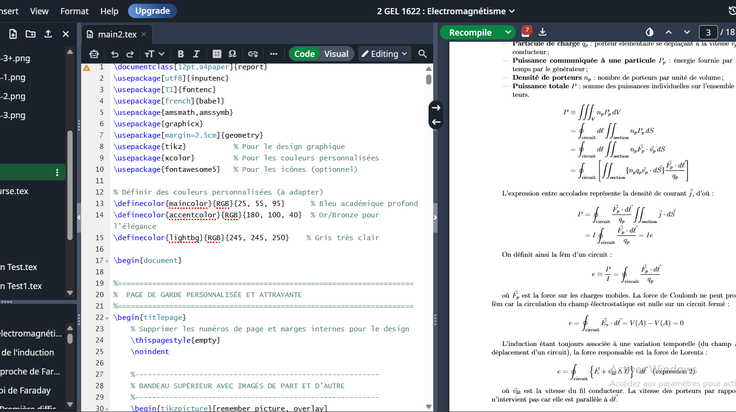Toggle bold formatting
This screenshot has width=736, height=412.
181,54
